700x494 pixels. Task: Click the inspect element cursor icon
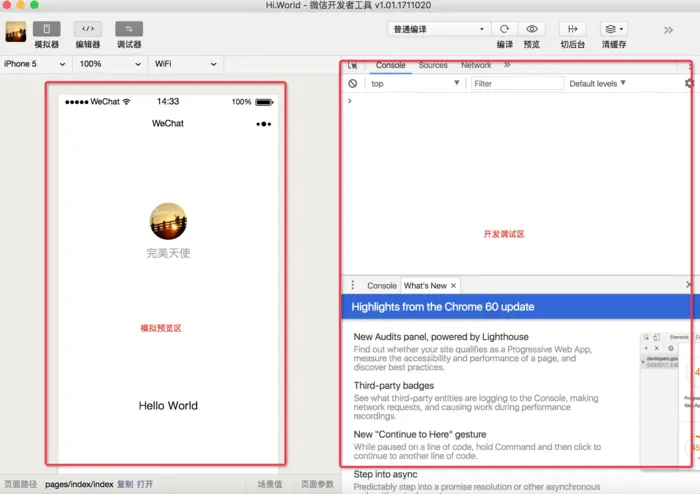coord(352,65)
